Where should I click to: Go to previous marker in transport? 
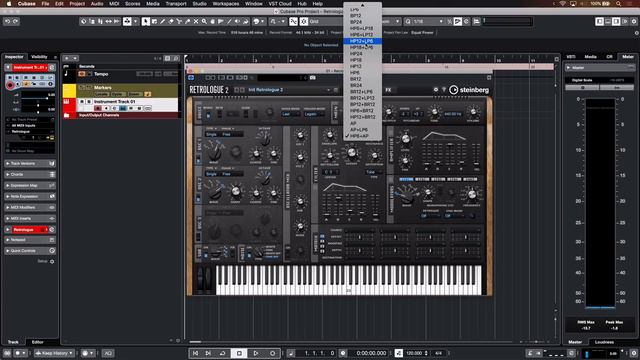196,353
